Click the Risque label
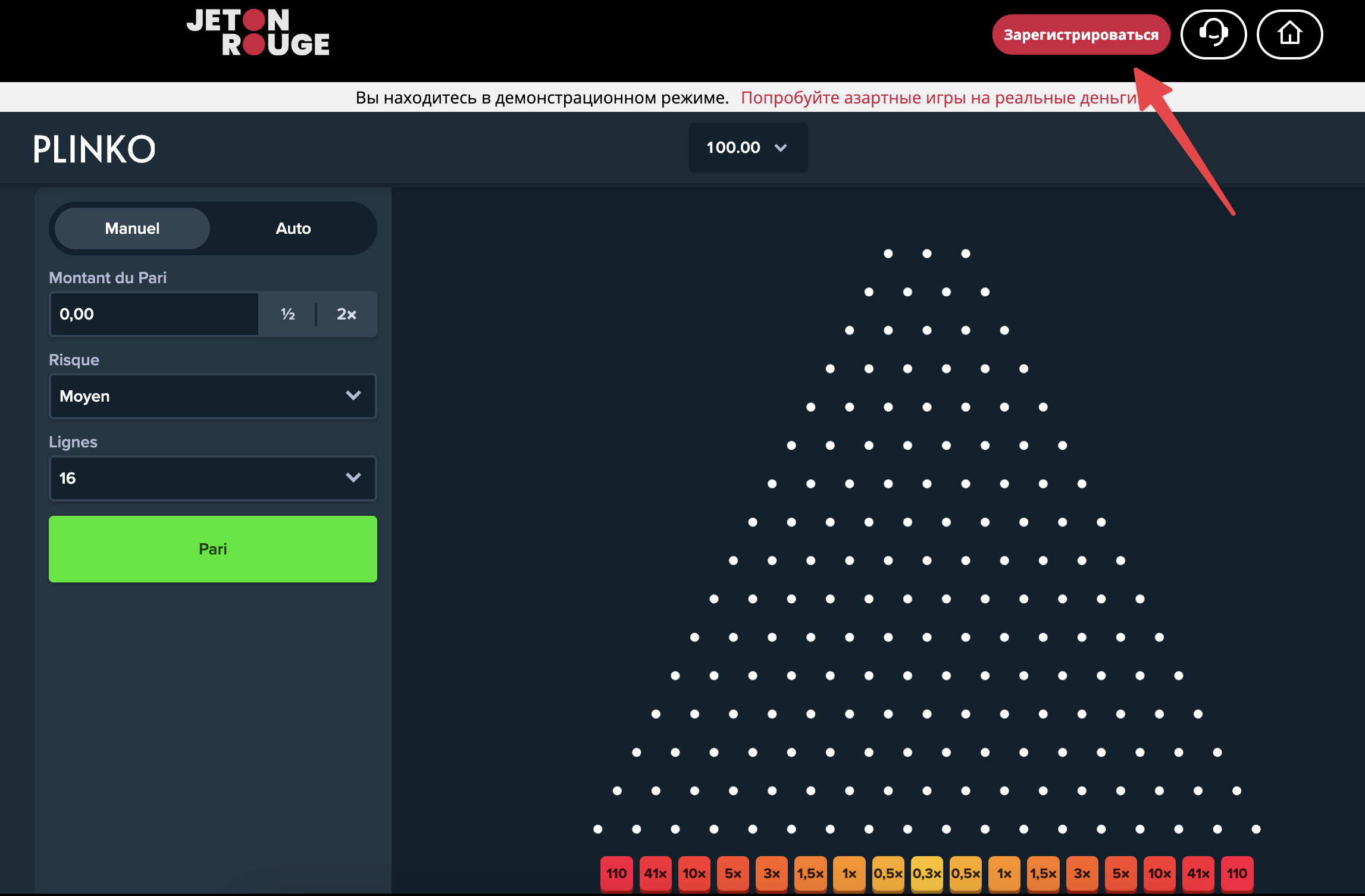The width and height of the screenshot is (1365, 896). pyautogui.click(x=74, y=360)
